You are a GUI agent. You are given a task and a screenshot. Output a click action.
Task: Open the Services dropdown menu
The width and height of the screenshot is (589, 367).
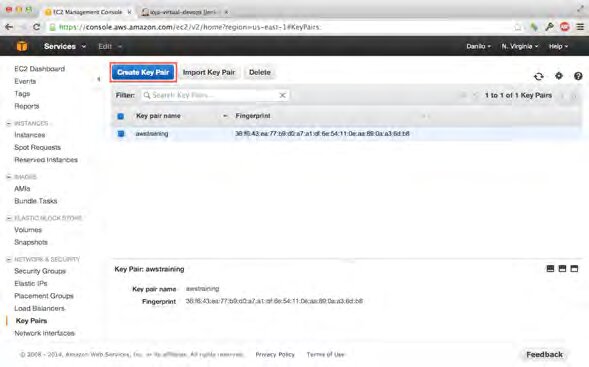[65, 46]
